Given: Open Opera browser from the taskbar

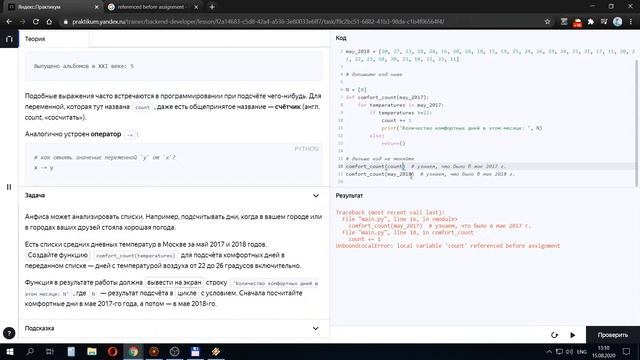Looking at the screenshot, I should (113, 351).
